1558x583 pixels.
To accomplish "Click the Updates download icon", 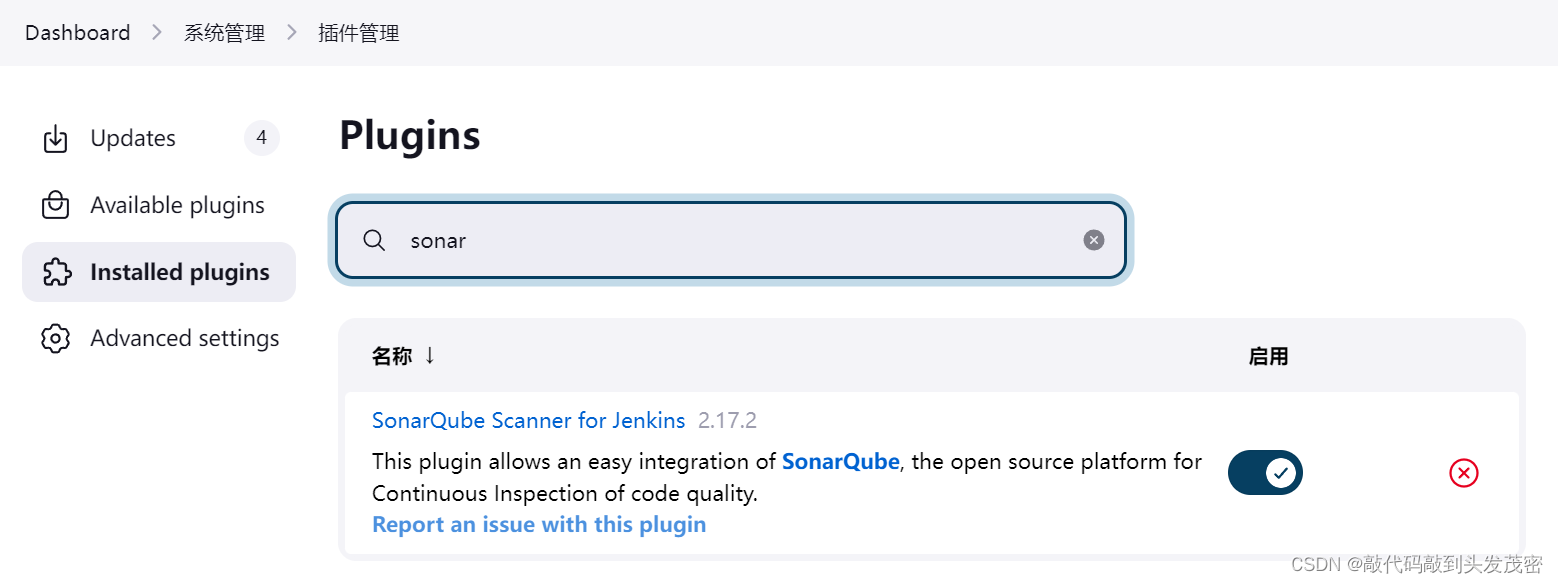I will (55, 139).
